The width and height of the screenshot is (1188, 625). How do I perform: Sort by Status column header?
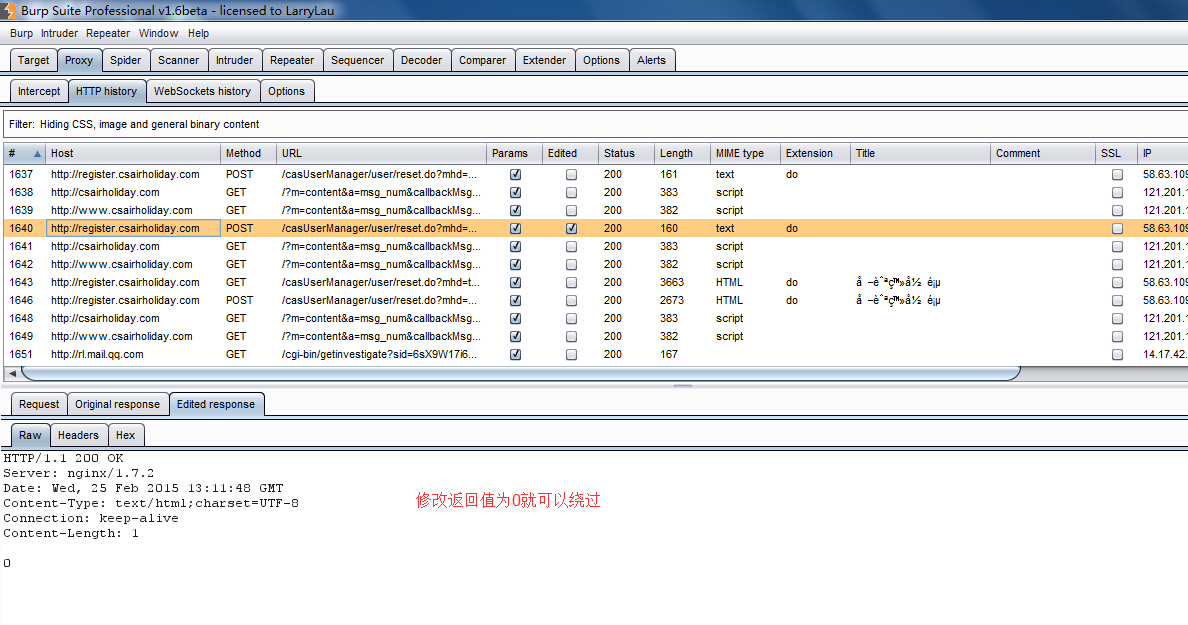click(x=626, y=153)
